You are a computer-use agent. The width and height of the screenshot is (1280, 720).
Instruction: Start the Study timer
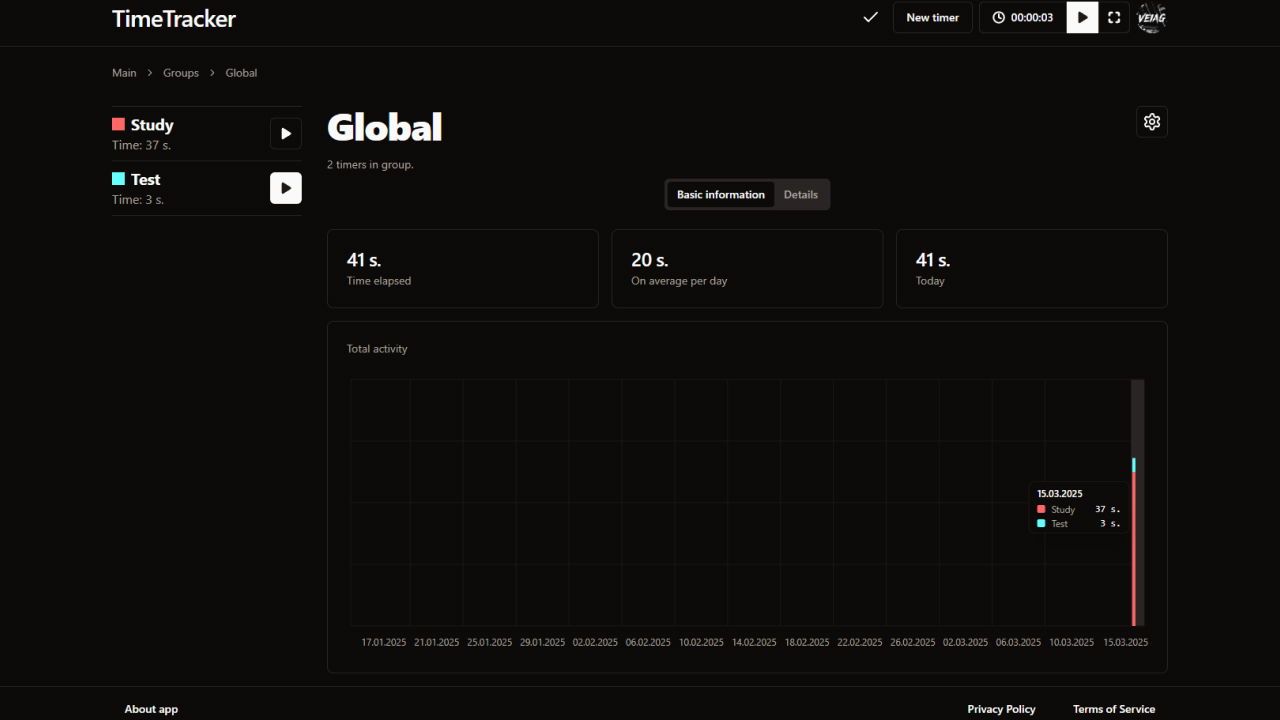click(x=286, y=133)
